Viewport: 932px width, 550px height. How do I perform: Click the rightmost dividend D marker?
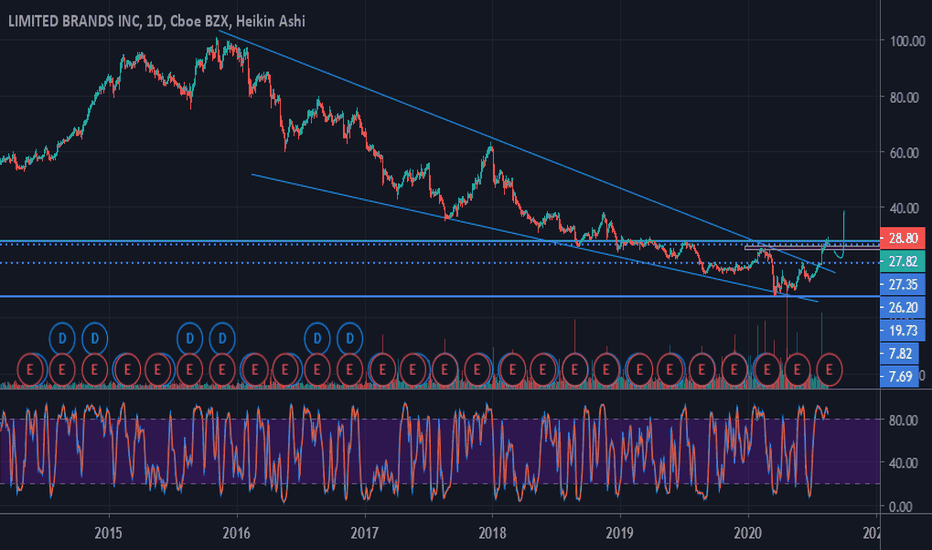[350, 339]
